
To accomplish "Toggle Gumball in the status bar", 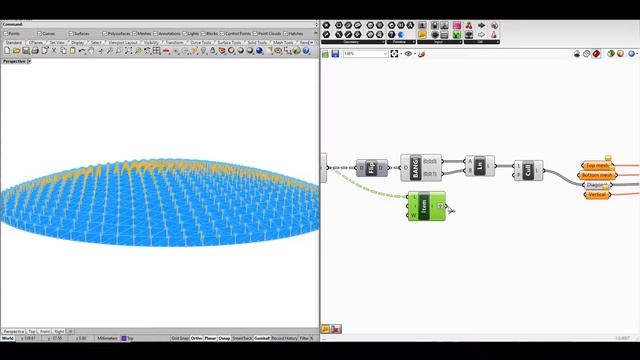I will click(262, 338).
